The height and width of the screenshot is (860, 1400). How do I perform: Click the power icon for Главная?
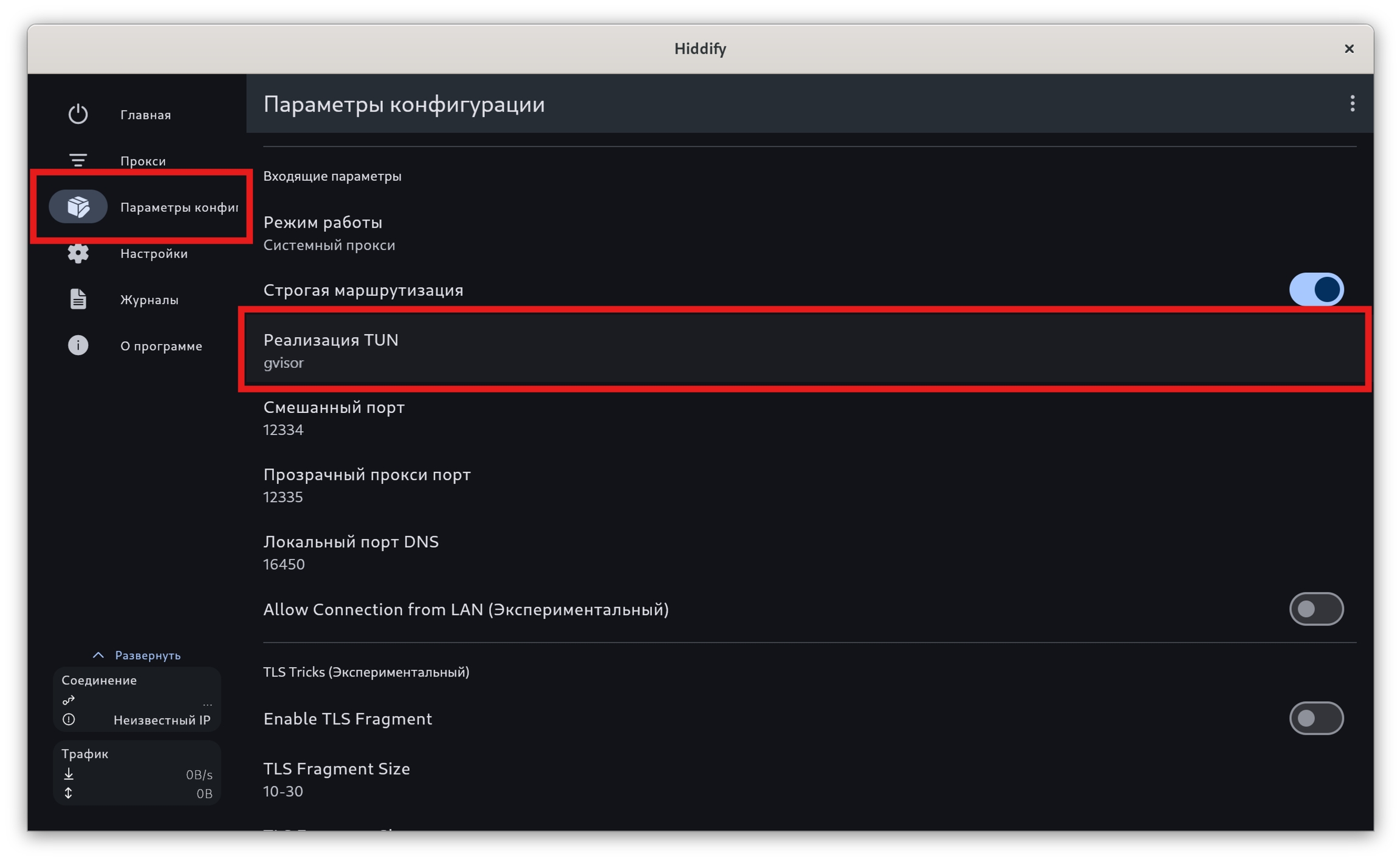pos(78,114)
